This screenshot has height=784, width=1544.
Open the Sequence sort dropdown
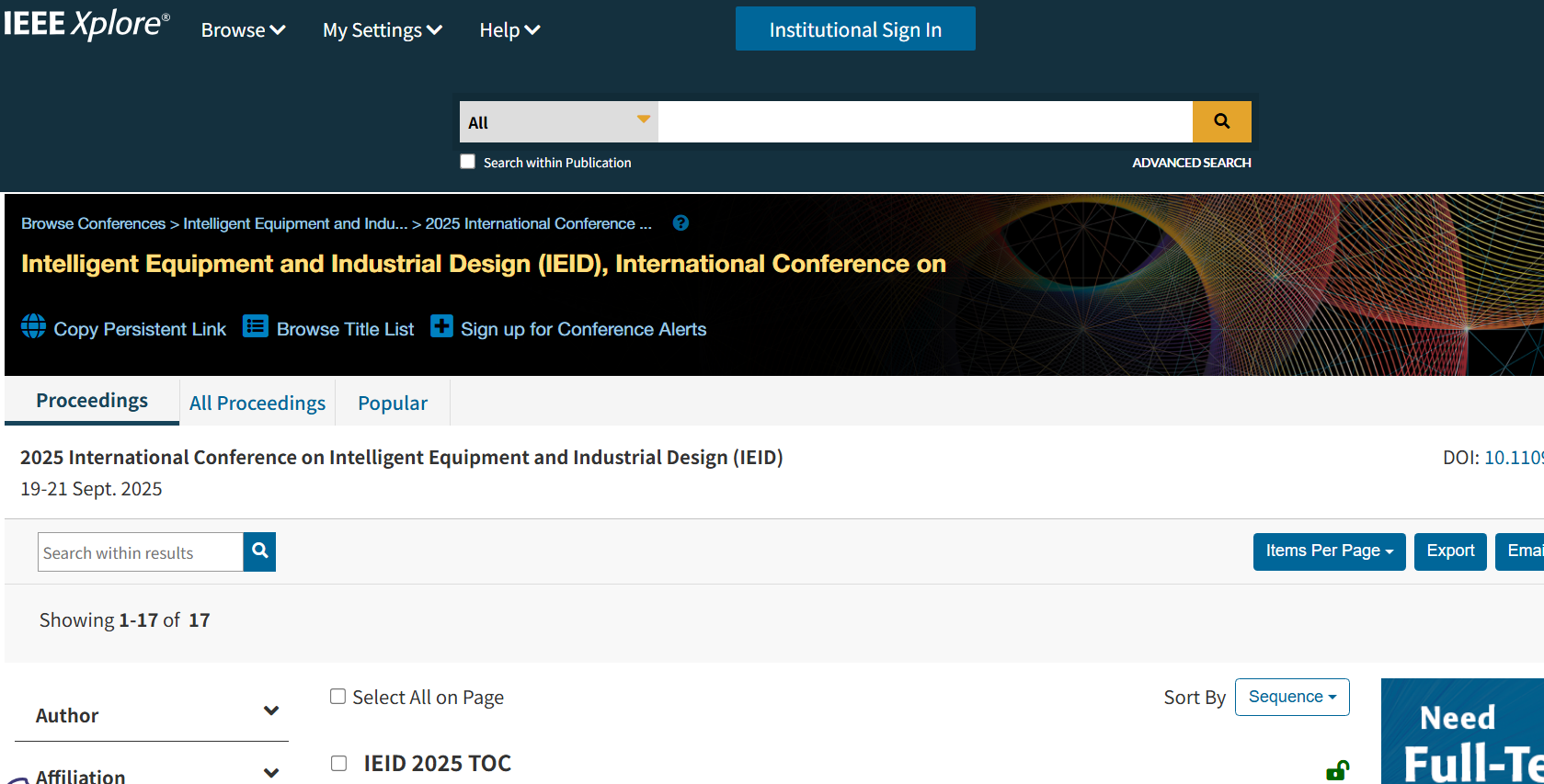[x=1292, y=697]
